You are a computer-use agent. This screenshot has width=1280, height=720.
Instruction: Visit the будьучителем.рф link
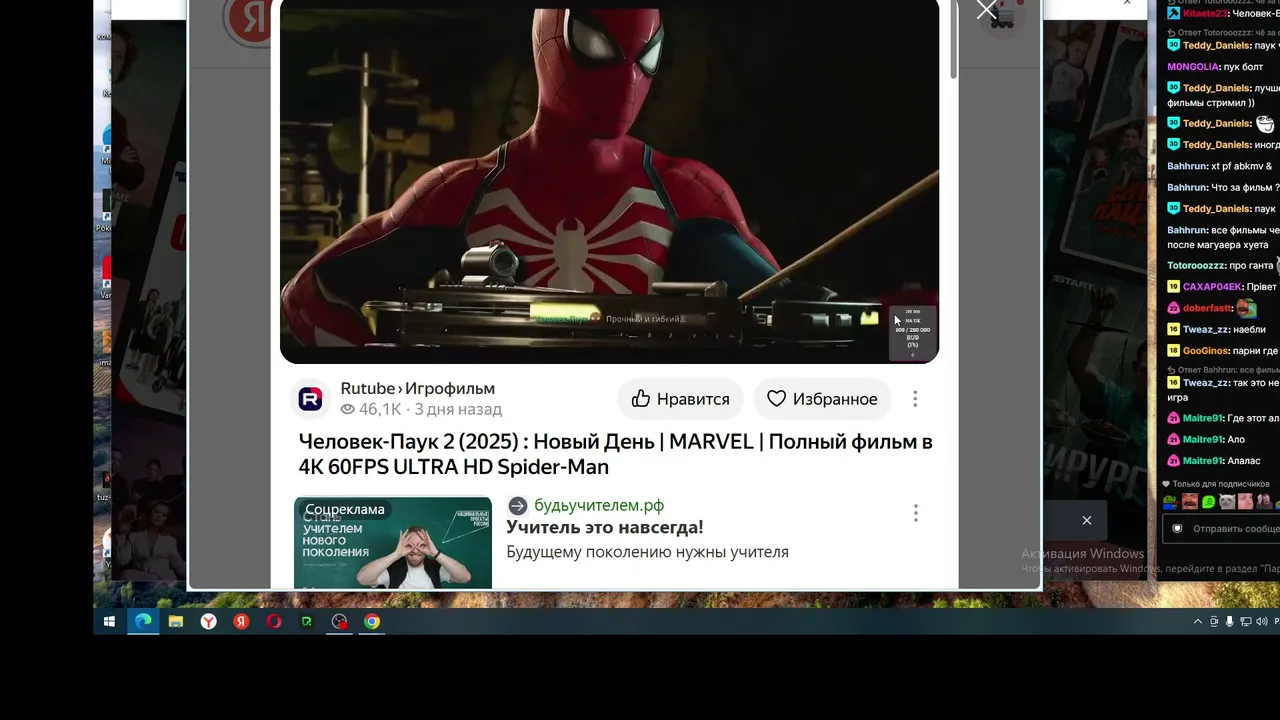pos(599,506)
